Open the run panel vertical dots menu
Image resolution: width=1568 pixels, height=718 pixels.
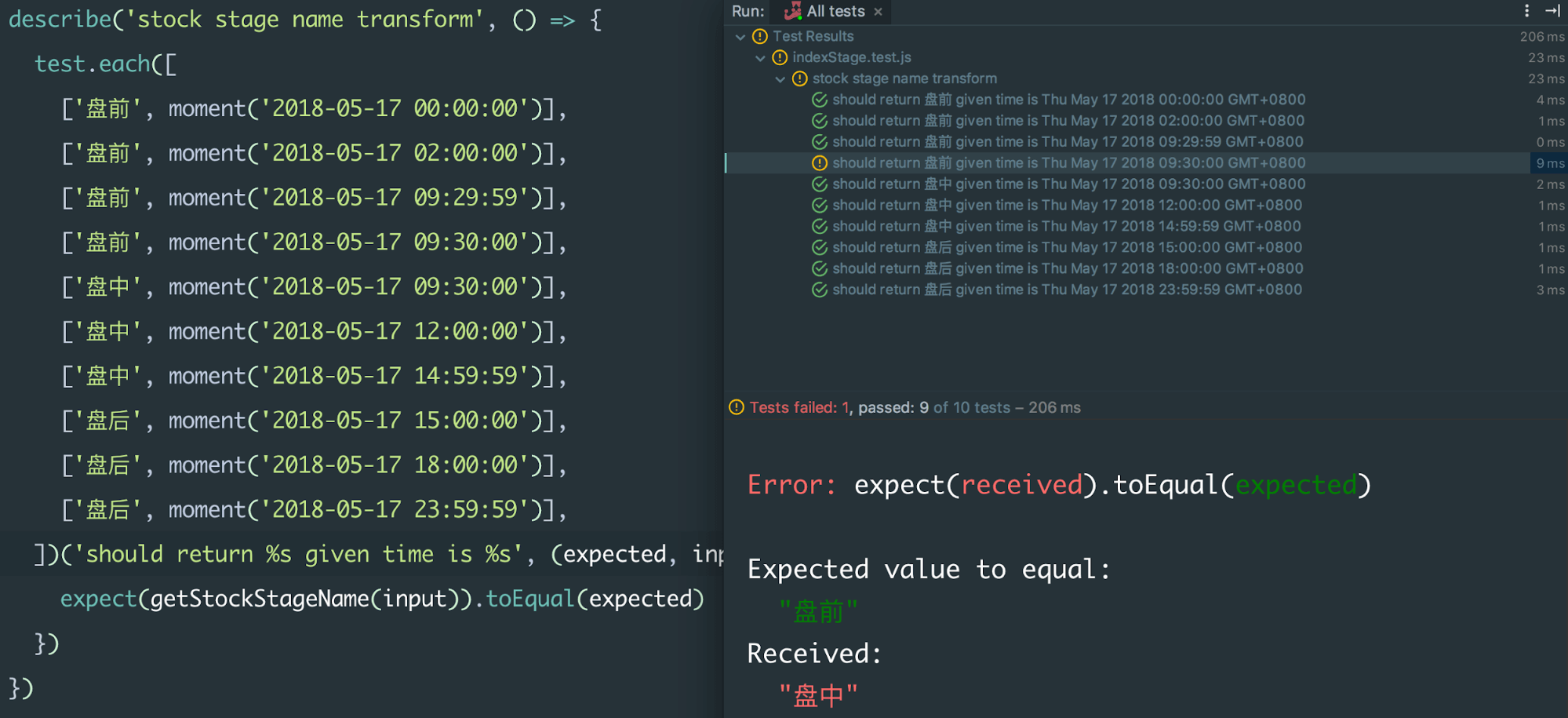click(1526, 11)
